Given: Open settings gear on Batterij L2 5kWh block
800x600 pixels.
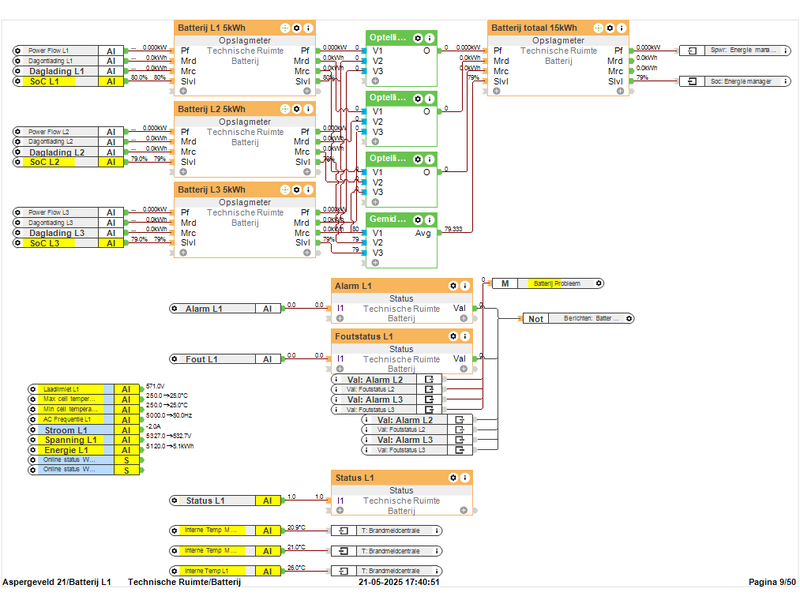Looking at the screenshot, I should (x=296, y=109).
